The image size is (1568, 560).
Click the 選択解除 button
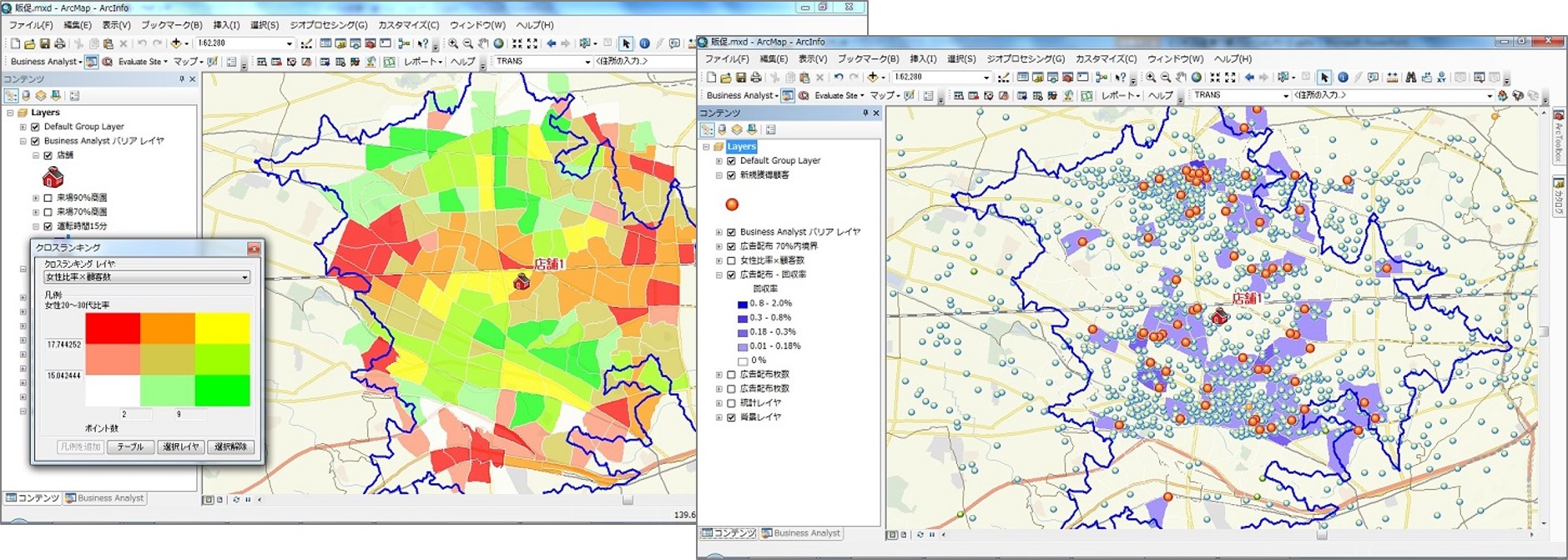(x=230, y=447)
